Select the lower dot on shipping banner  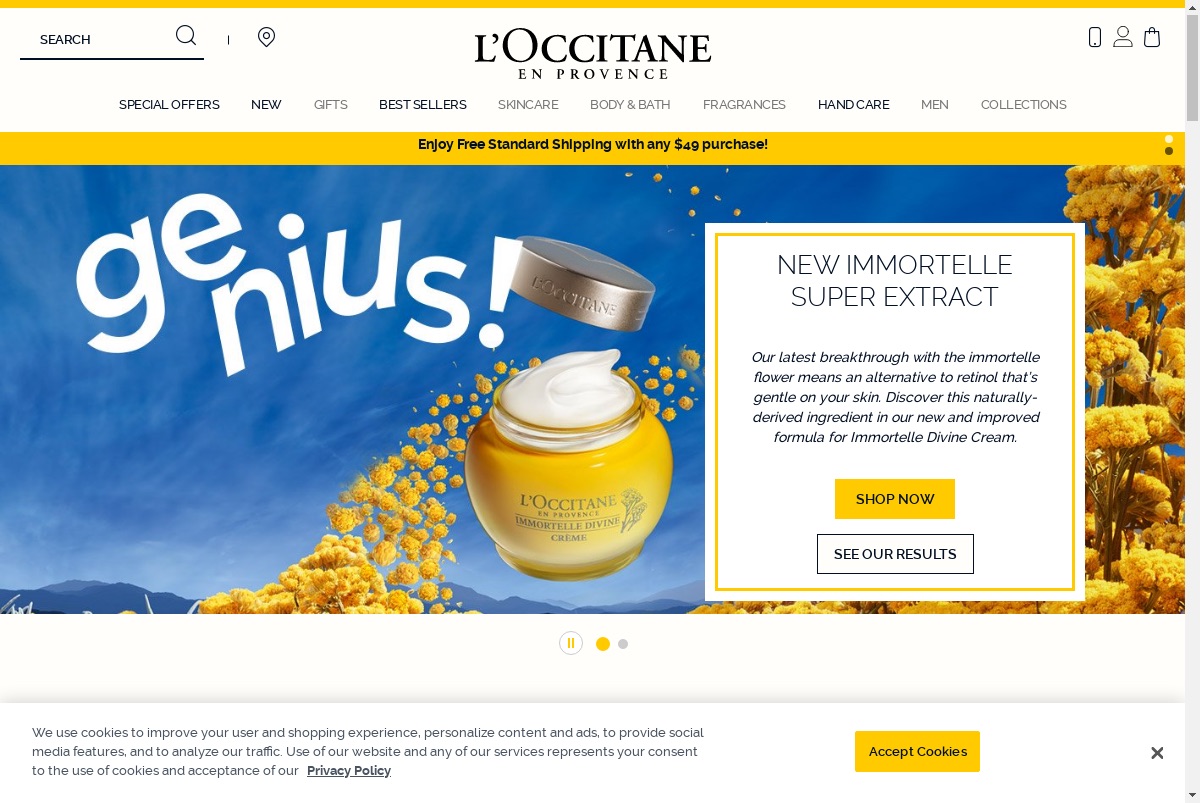pyautogui.click(x=1169, y=151)
